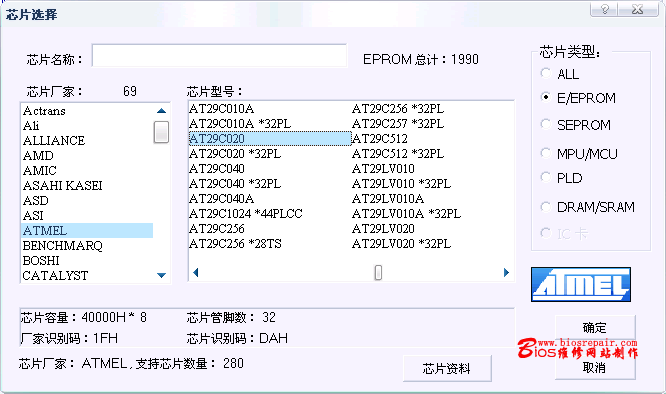
Task: Click the chip model list left arrow
Action: [x=196, y=272]
